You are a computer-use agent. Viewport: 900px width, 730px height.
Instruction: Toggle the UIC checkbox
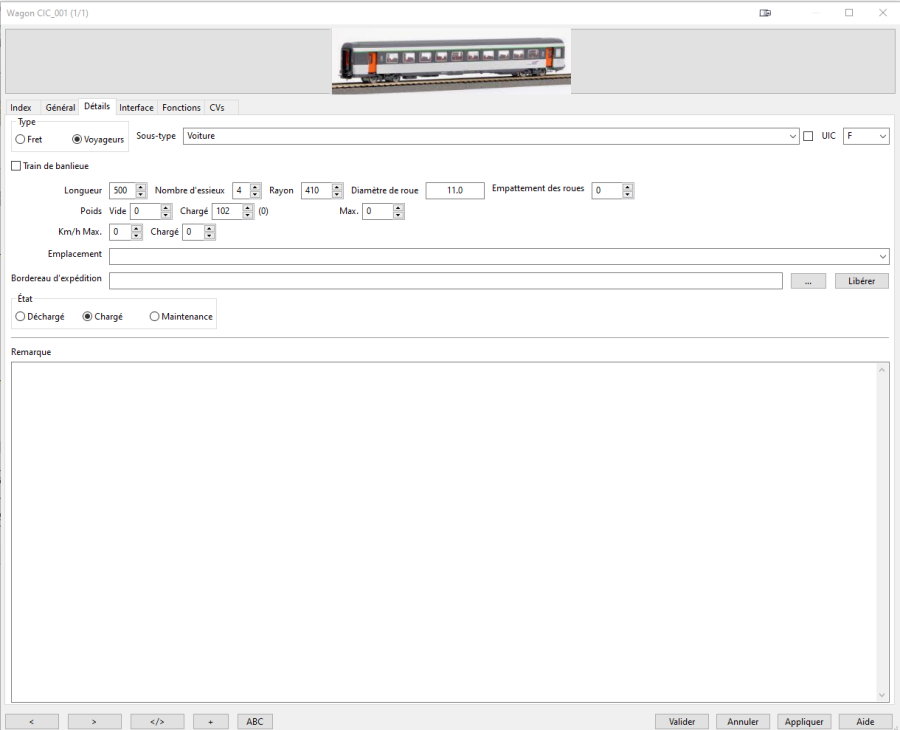point(808,136)
